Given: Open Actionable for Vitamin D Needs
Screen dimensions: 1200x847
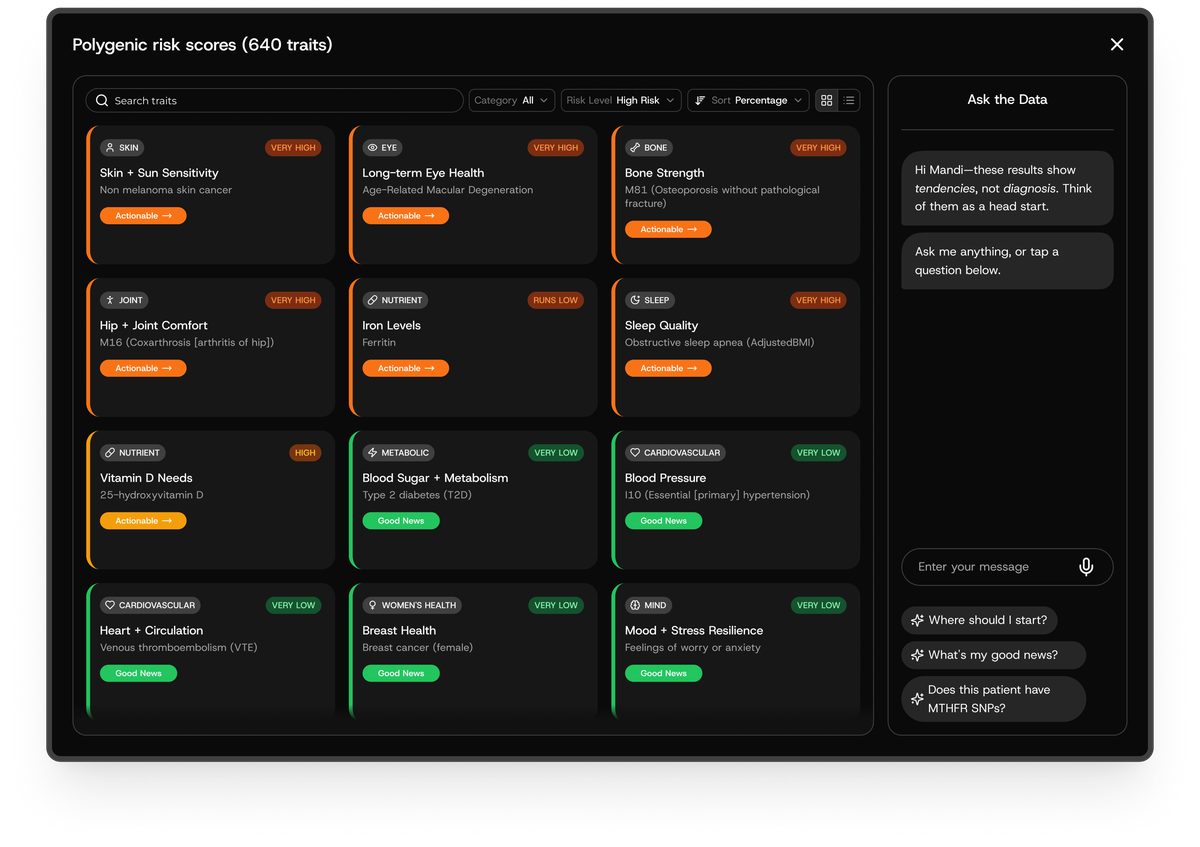Looking at the screenshot, I should tap(143, 521).
